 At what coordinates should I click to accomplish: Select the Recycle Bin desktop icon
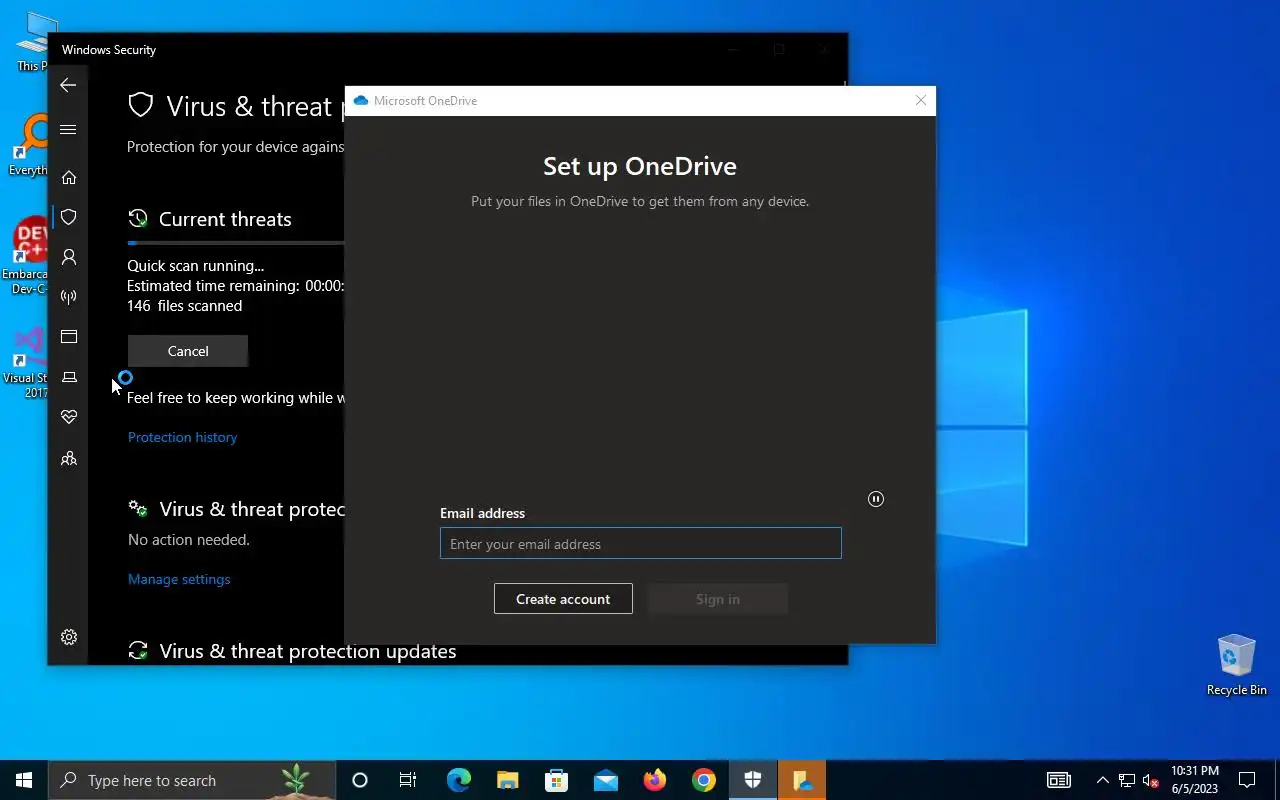1237,665
